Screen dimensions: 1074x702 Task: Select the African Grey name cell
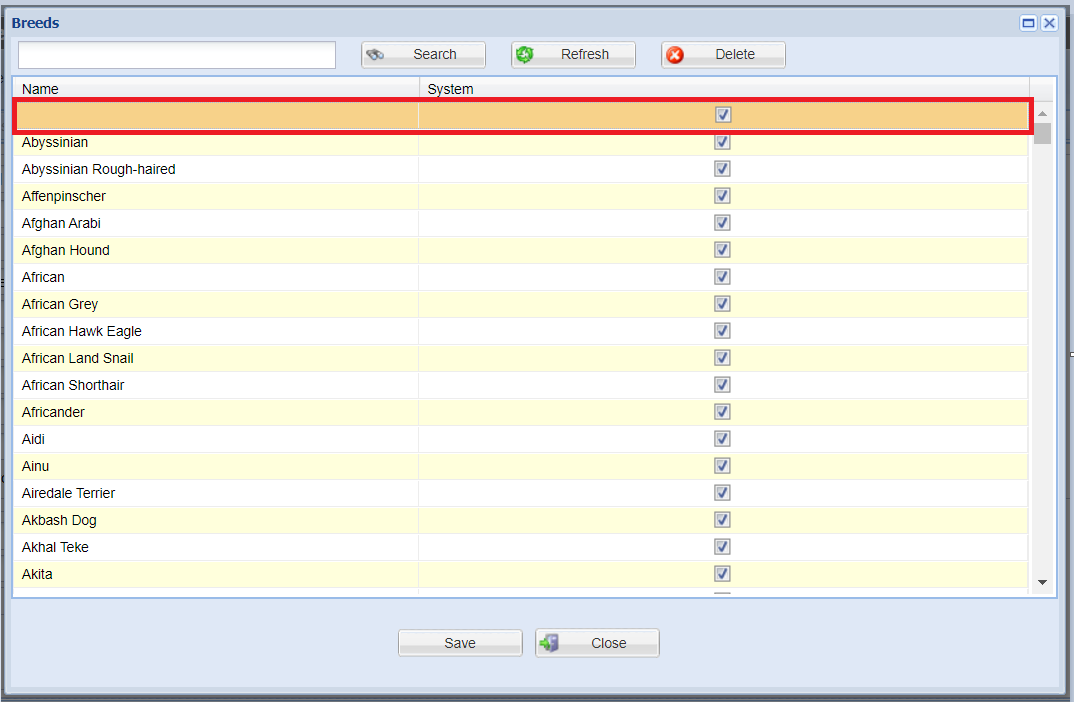pyautogui.click(x=216, y=304)
